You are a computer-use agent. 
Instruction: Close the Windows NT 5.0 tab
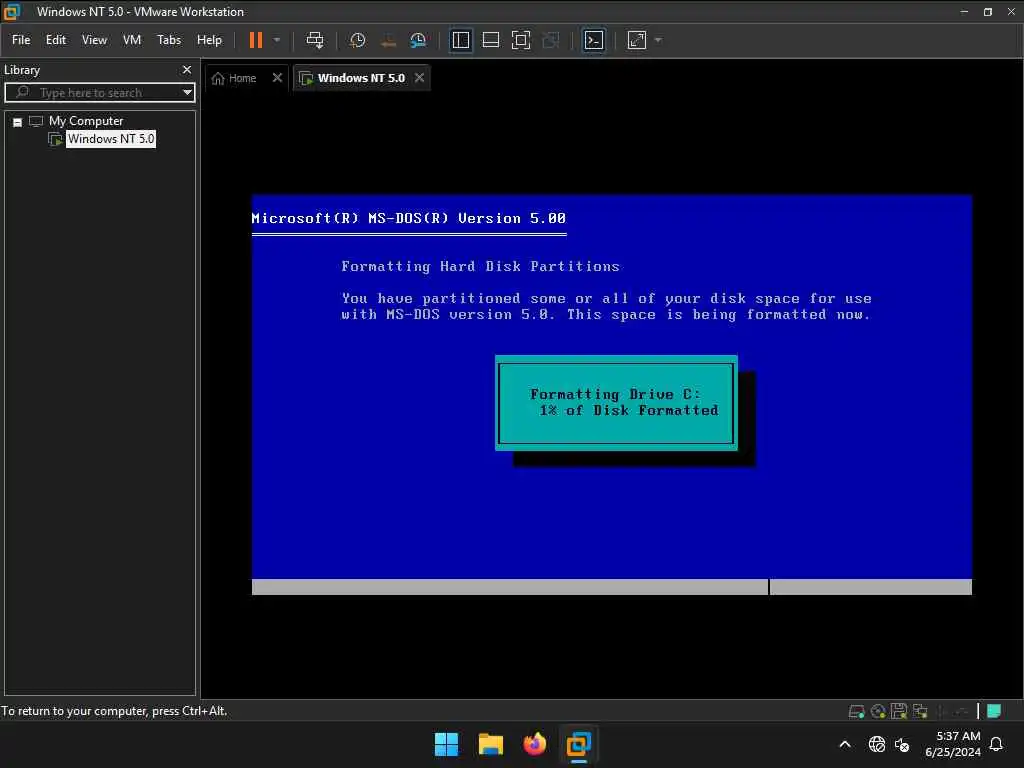[x=419, y=78]
